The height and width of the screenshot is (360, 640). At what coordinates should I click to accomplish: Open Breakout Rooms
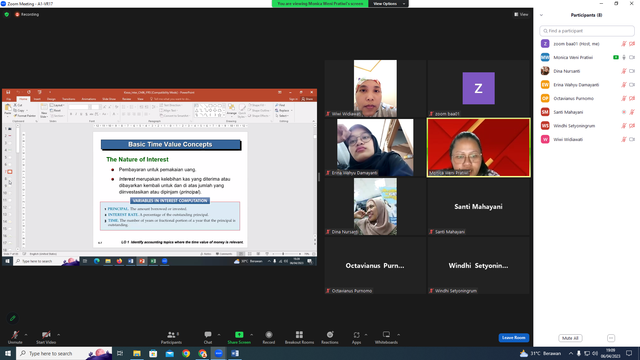(x=299, y=337)
